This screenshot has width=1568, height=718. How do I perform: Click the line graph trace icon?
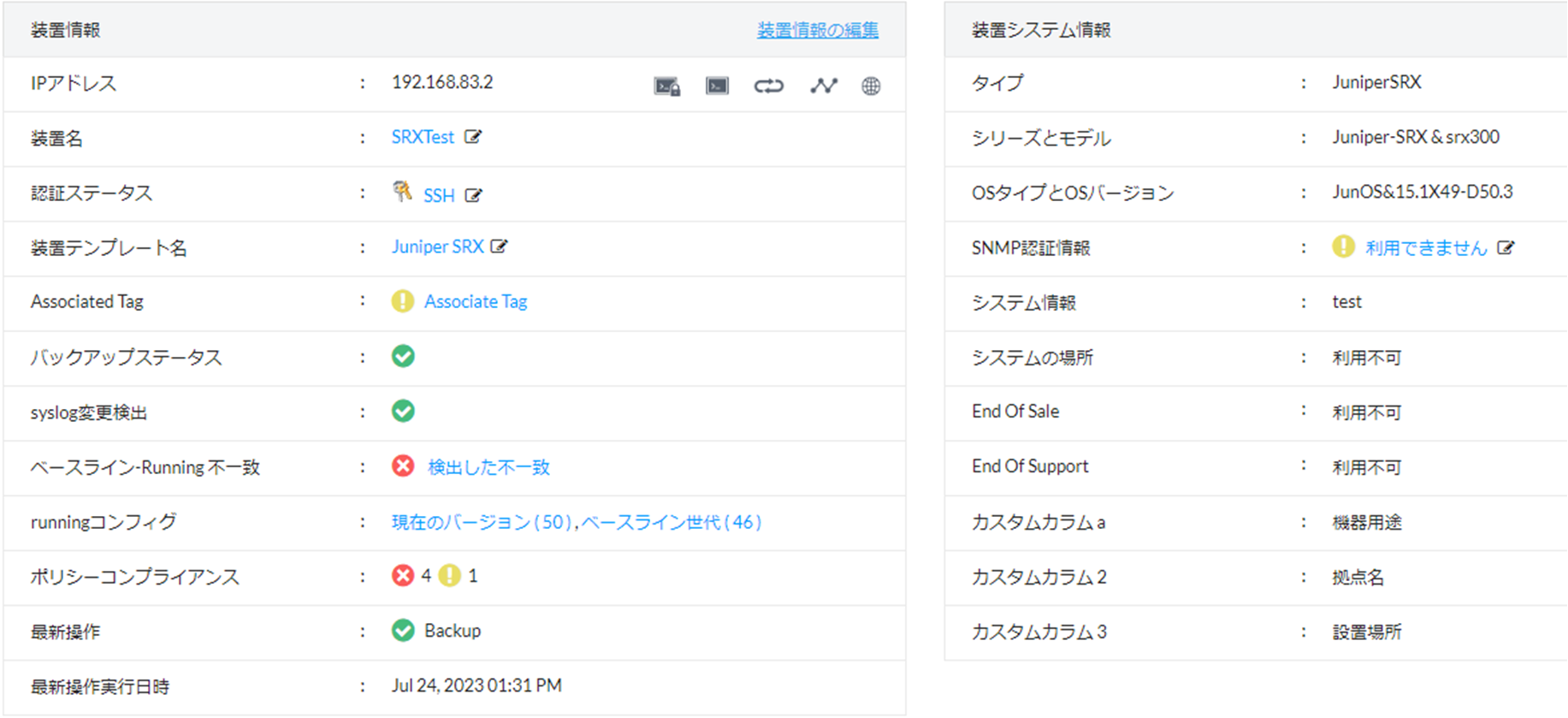(x=823, y=86)
